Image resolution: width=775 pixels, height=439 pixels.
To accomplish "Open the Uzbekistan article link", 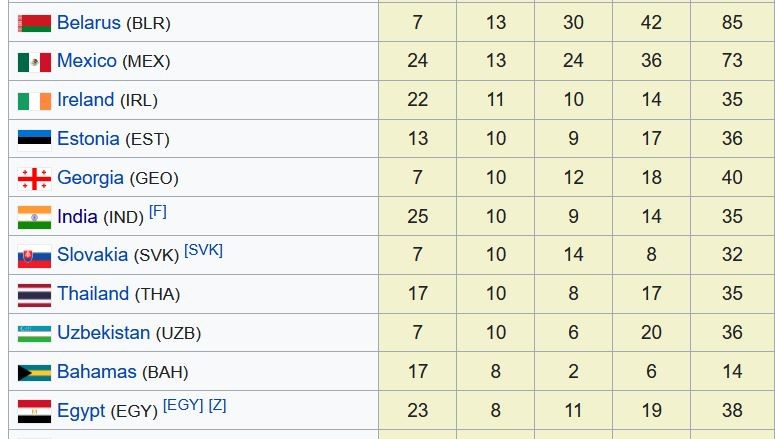I will [x=103, y=333].
